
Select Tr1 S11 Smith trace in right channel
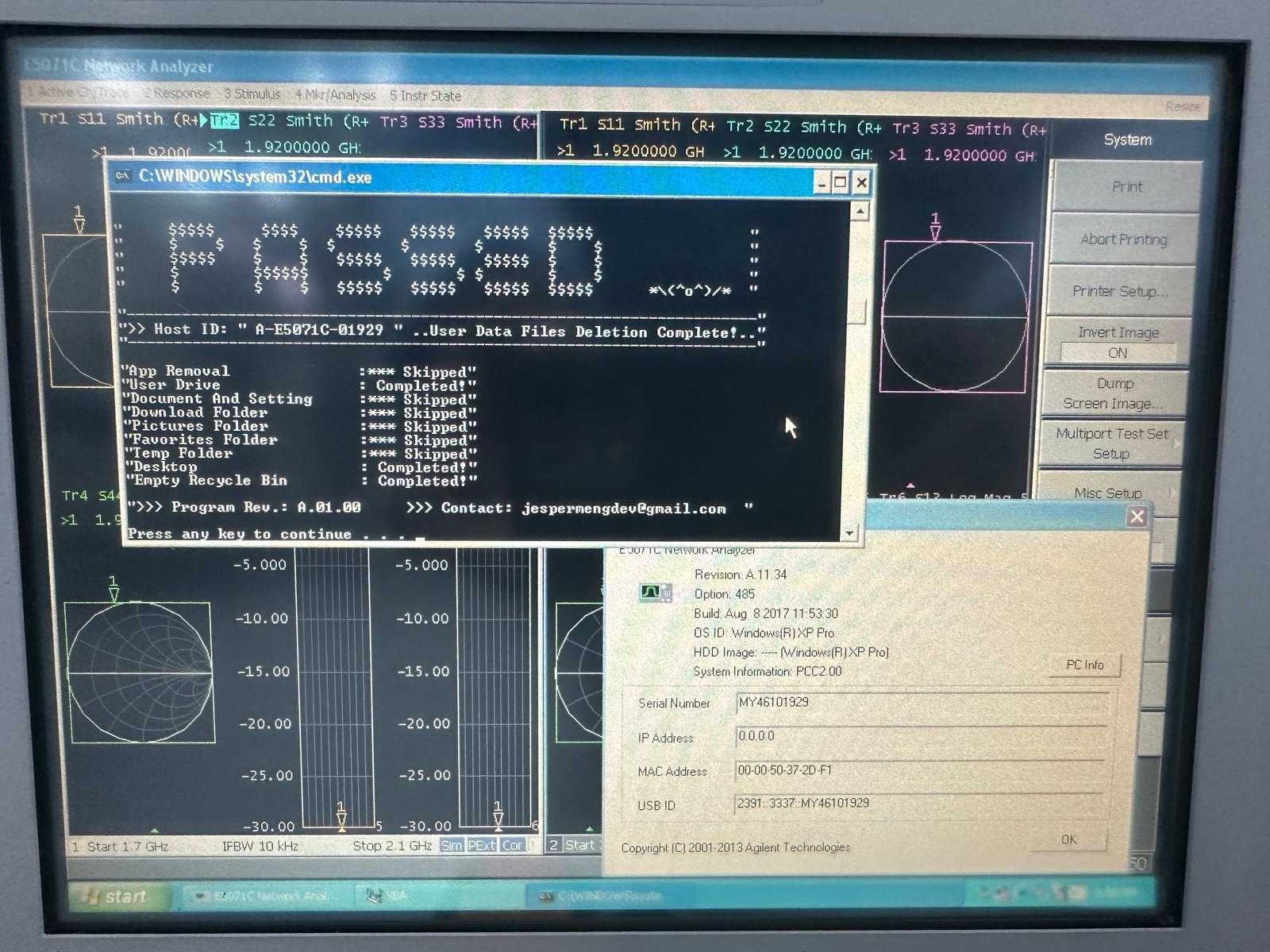pos(637,125)
